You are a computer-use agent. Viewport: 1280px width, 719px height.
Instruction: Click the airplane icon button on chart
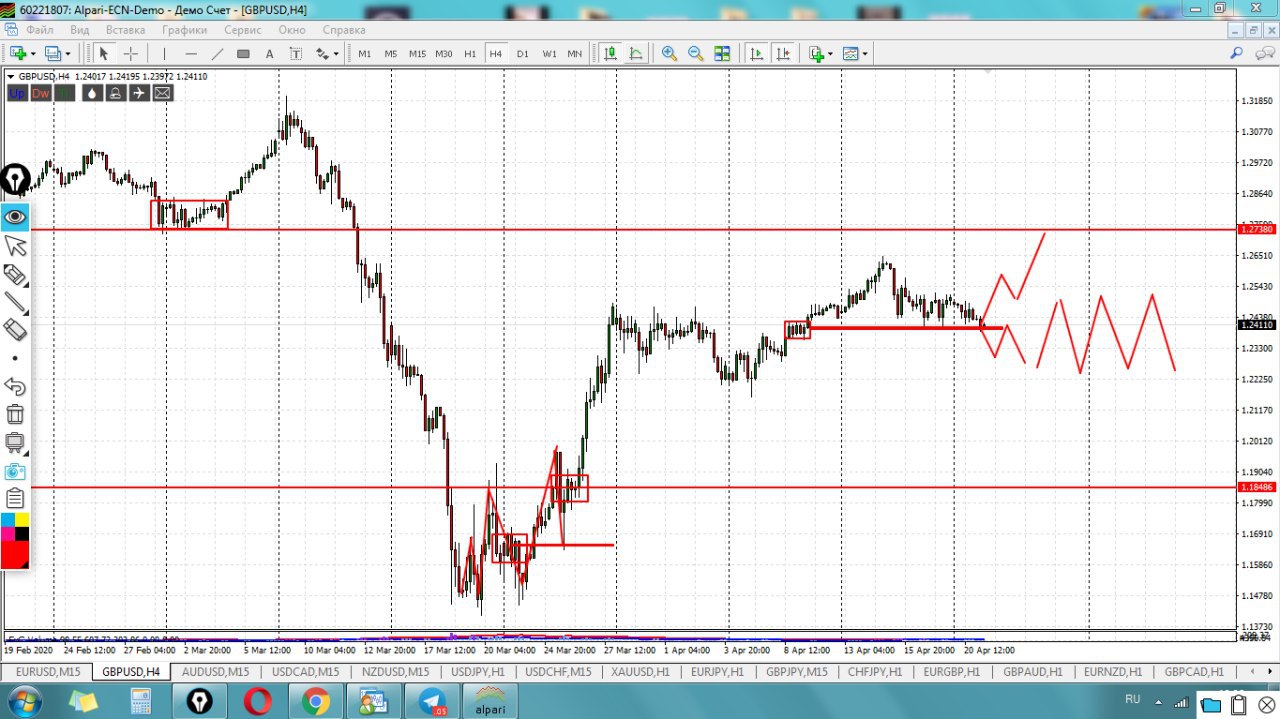[x=138, y=93]
